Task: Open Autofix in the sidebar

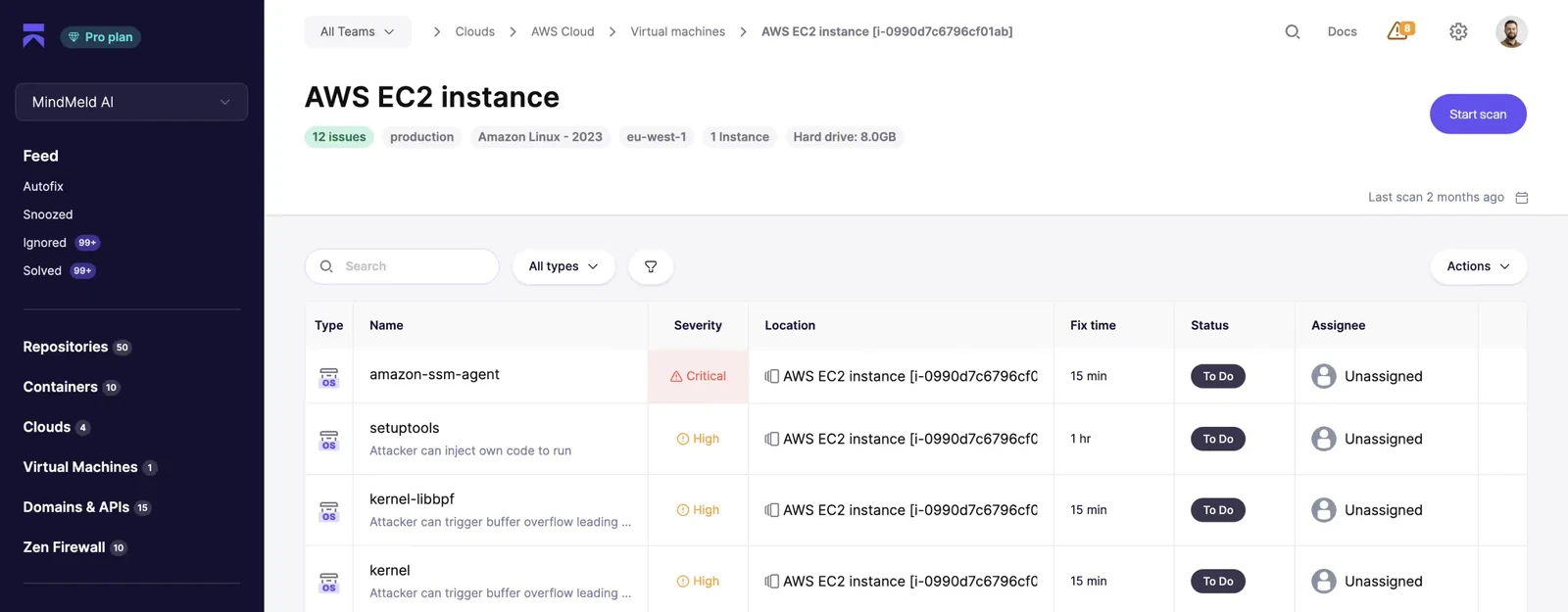Action: [43, 186]
